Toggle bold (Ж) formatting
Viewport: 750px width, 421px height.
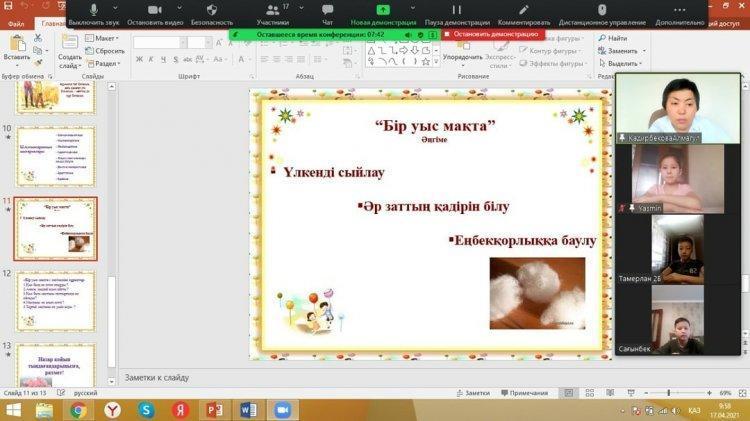pyautogui.click(x=139, y=59)
